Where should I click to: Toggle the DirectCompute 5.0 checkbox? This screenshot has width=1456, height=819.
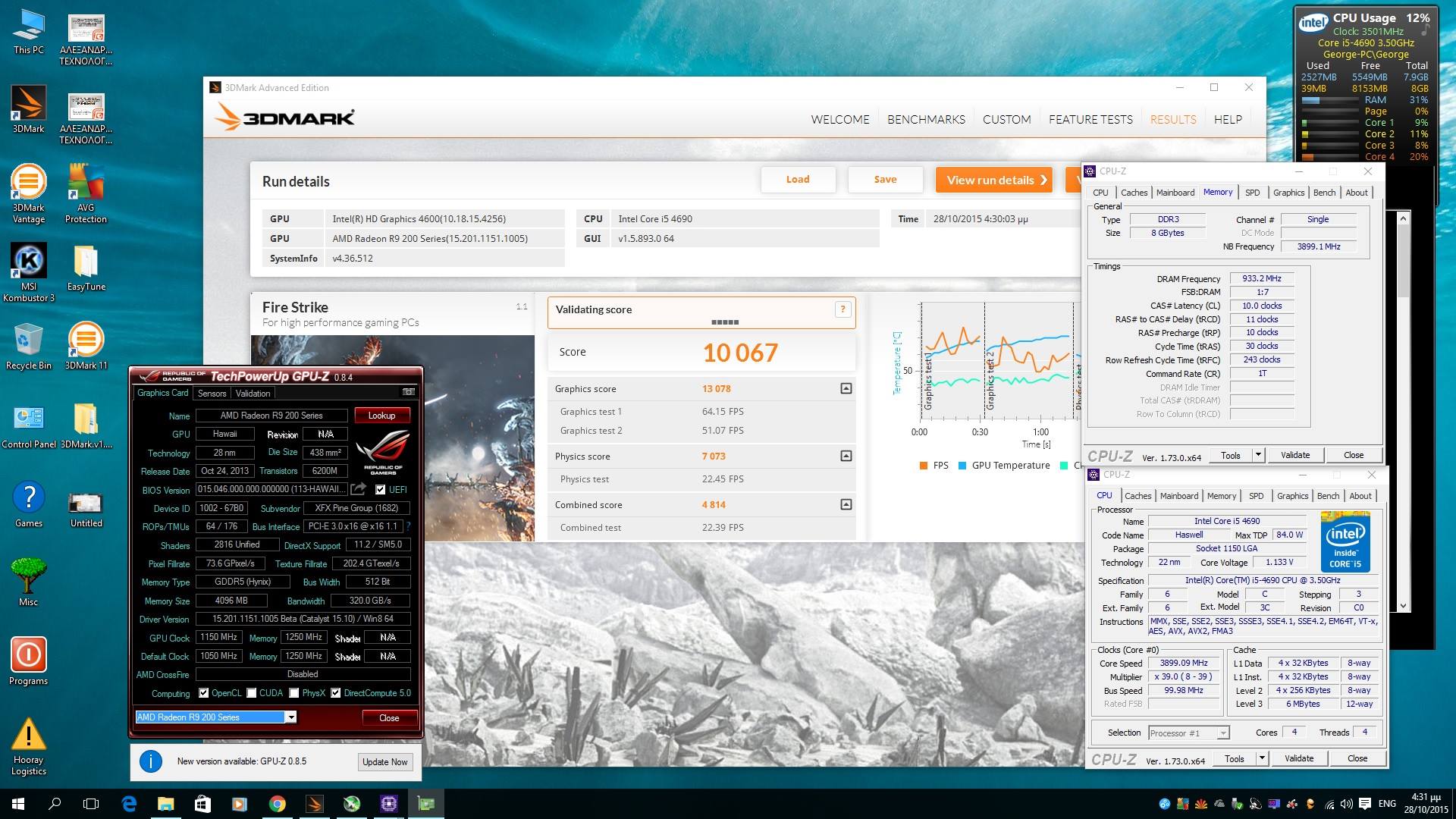tap(335, 693)
